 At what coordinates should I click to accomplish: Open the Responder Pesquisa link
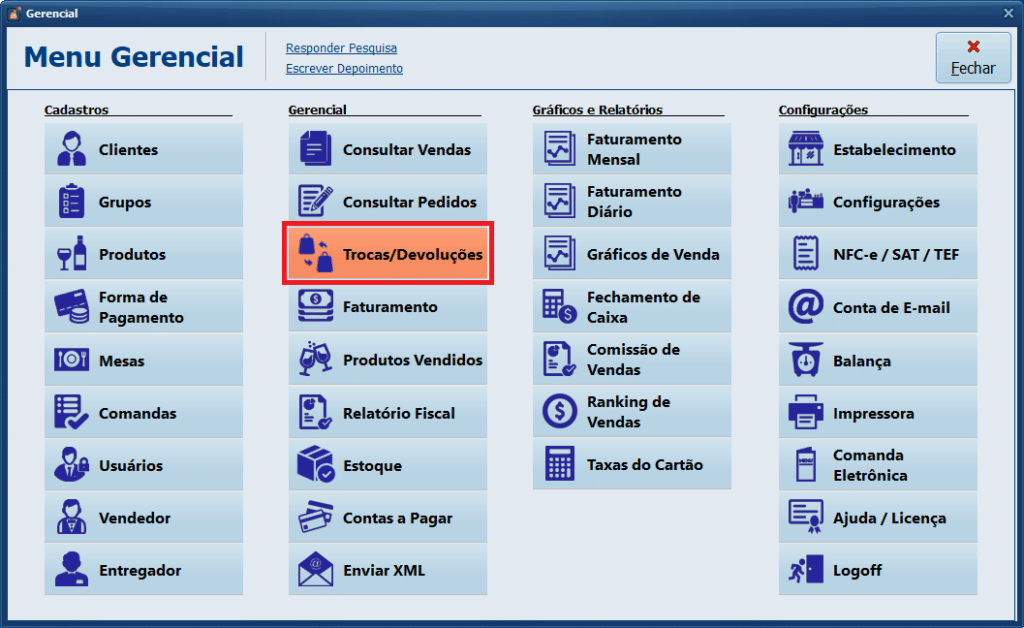click(341, 48)
